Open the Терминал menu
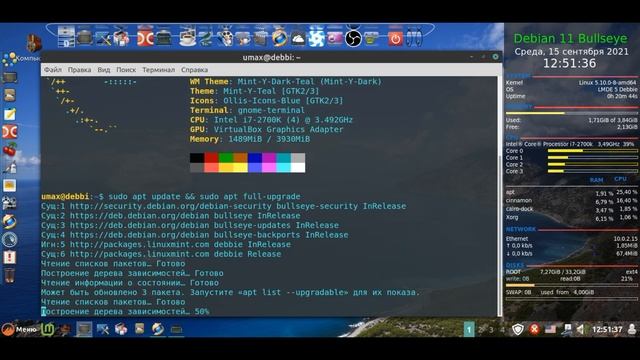640x360 pixels. point(158,70)
